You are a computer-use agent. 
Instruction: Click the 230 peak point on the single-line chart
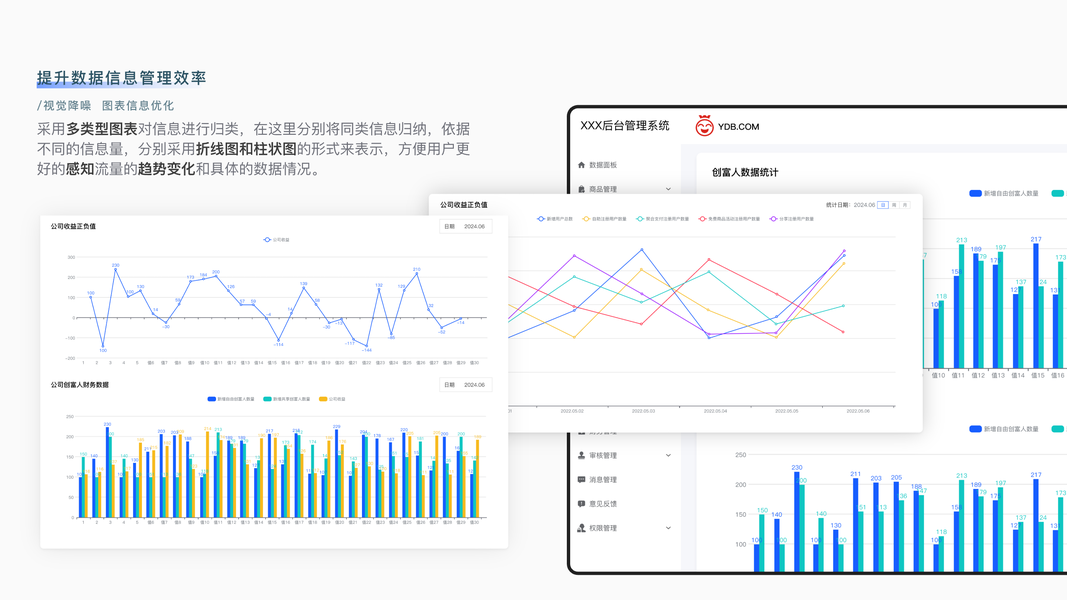[115, 269]
